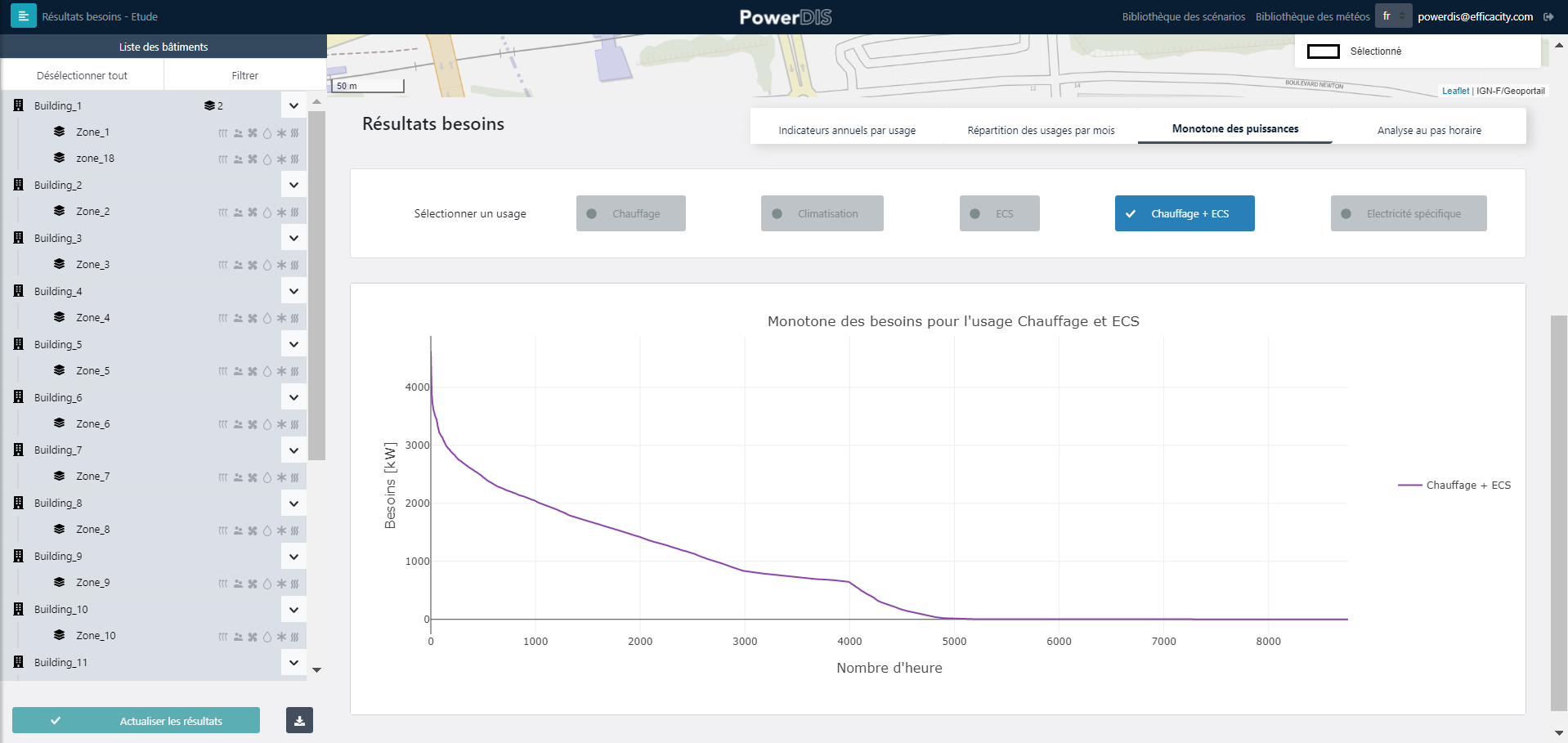This screenshot has width=1568, height=743.
Task: Click Zone_4 snowflake cooling icon
Action: tap(281, 318)
